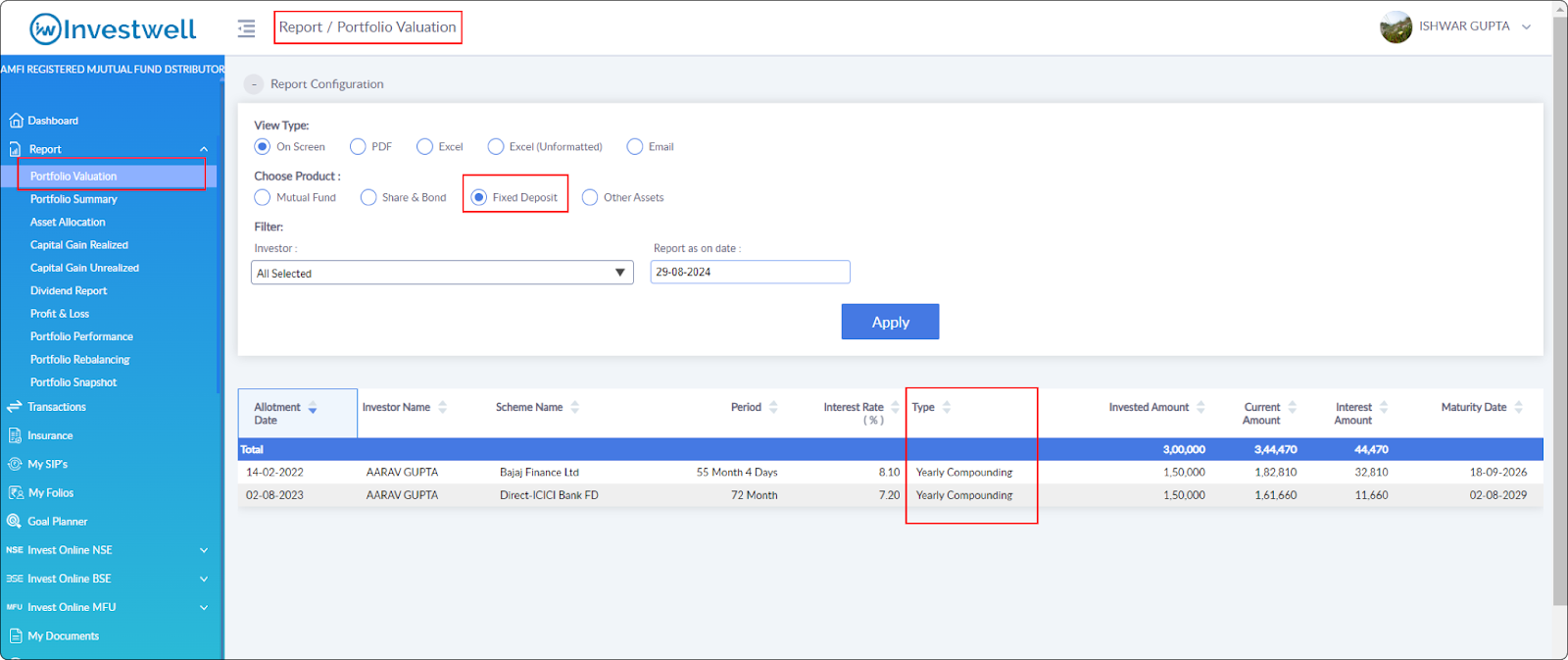Choose Mutual Fund product
The height and width of the screenshot is (660, 1568).
tap(263, 197)
